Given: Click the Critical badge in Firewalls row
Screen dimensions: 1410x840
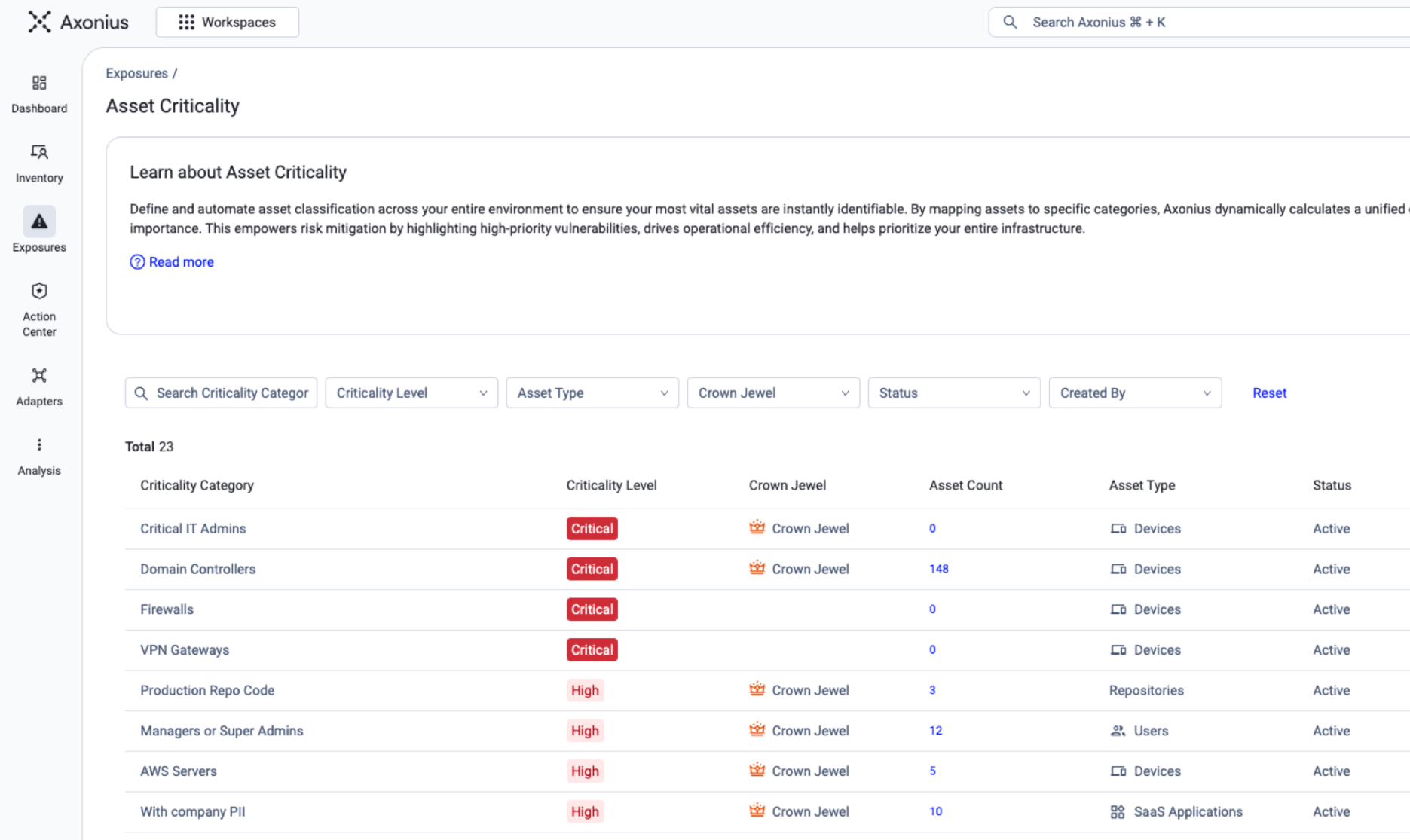Looking at the screenshot, I should tap(592, 609).
